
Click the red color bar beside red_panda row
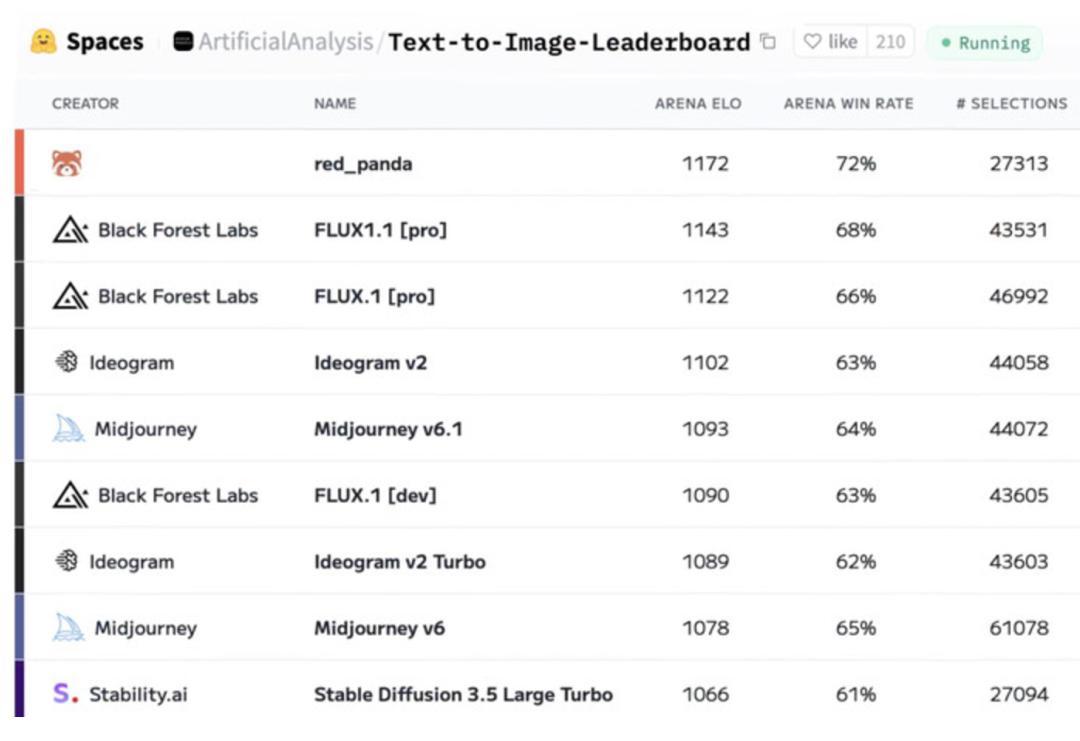pyautogui.click(x=19, y=163)
